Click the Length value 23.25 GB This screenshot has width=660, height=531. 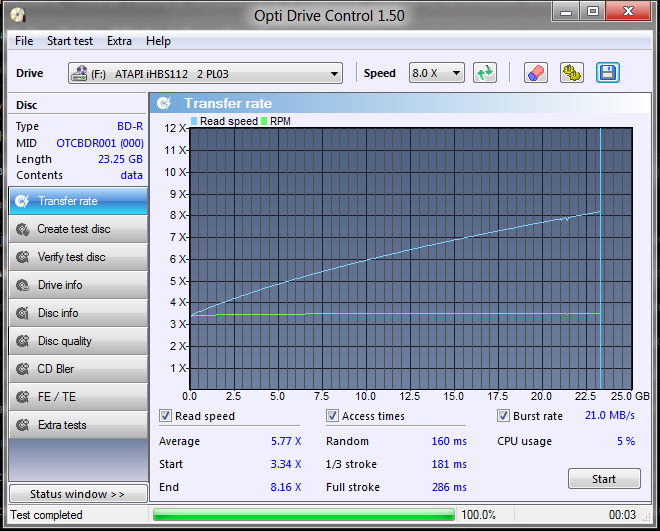[x=120, y=159]
